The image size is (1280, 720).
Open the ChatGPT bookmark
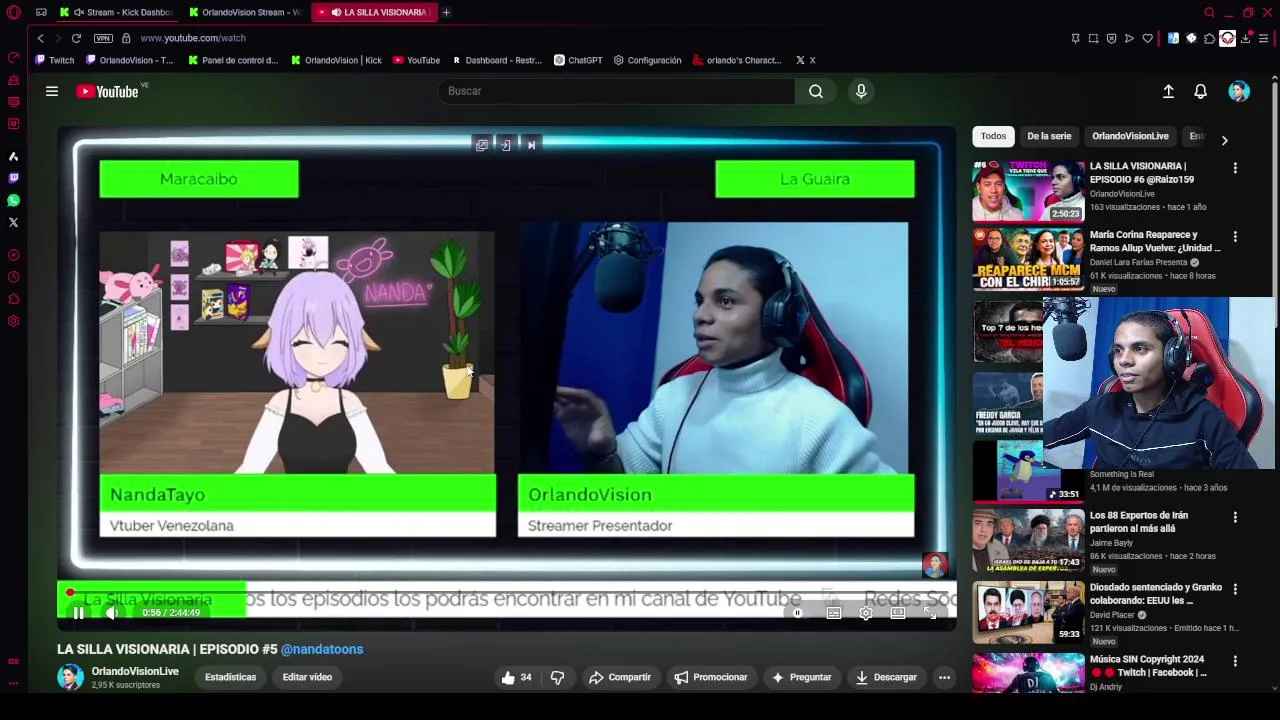[578, 60]
